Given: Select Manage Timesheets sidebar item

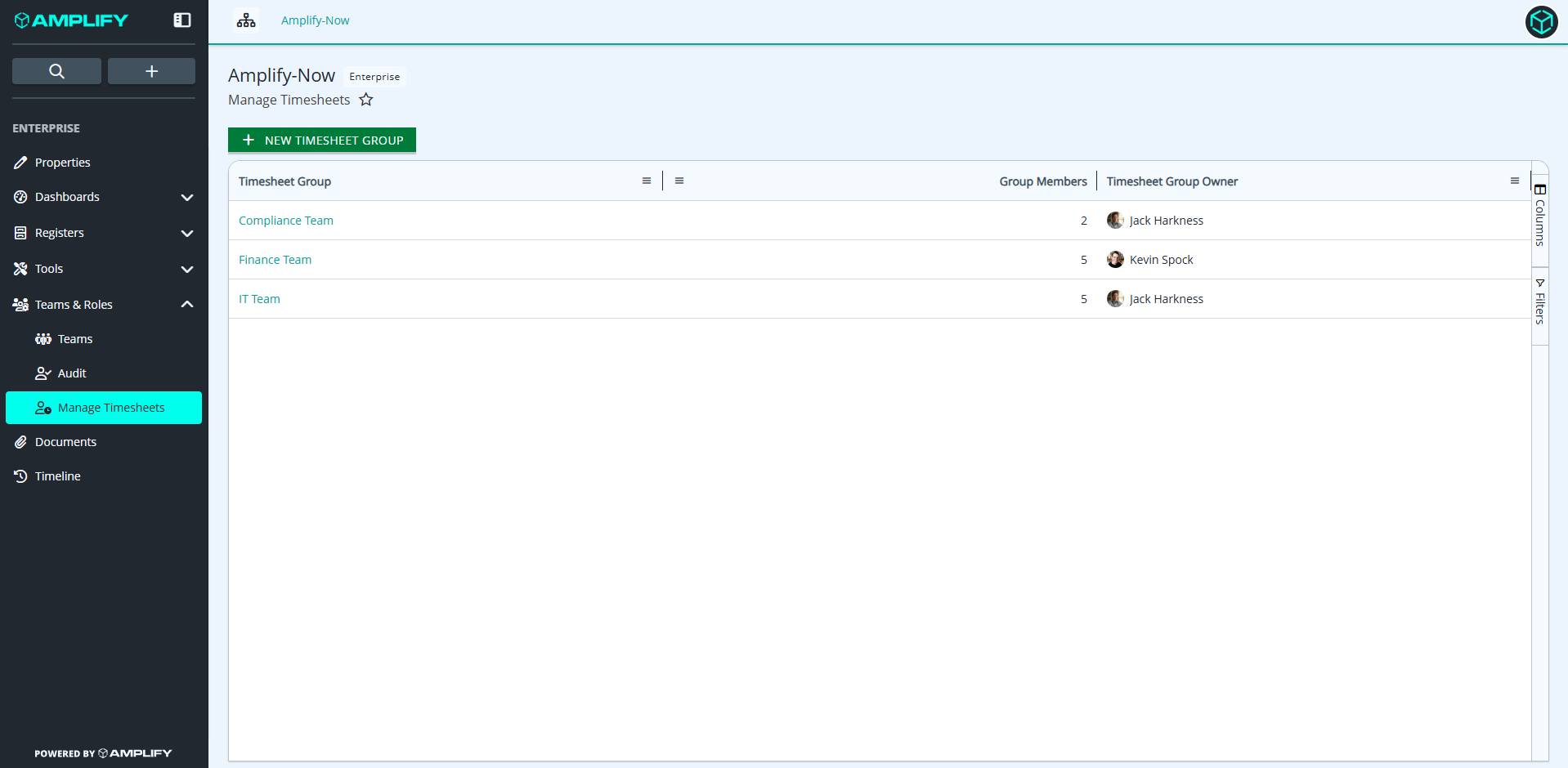Looking at the screenshot, I should 104,408.
